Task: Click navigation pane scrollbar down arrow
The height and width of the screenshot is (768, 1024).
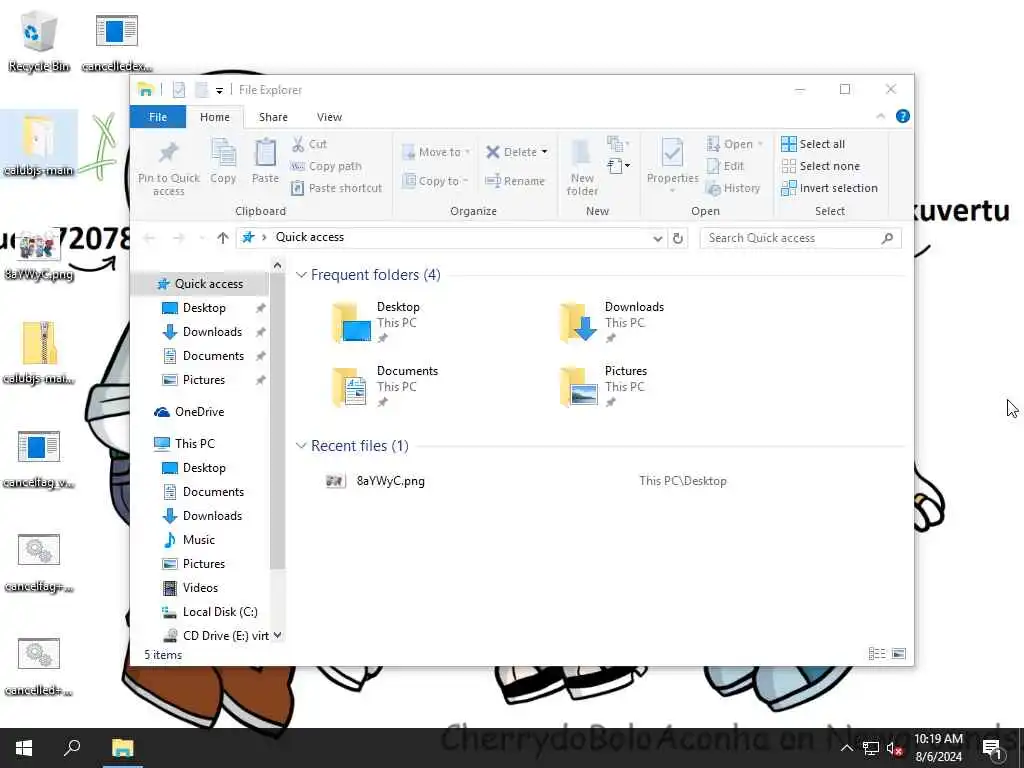Action: click(278, 635)
